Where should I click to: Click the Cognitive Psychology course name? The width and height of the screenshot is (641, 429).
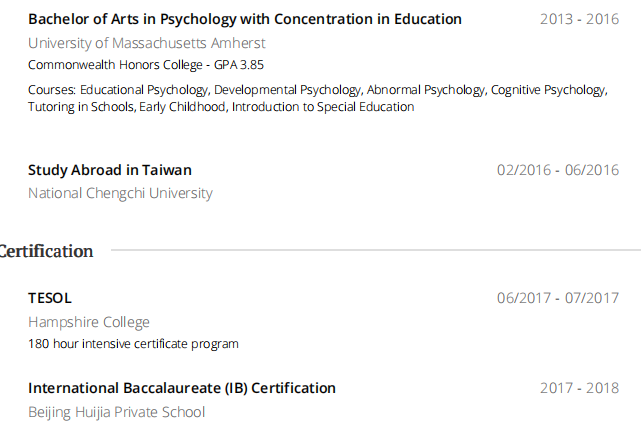(x=548, y=90)
